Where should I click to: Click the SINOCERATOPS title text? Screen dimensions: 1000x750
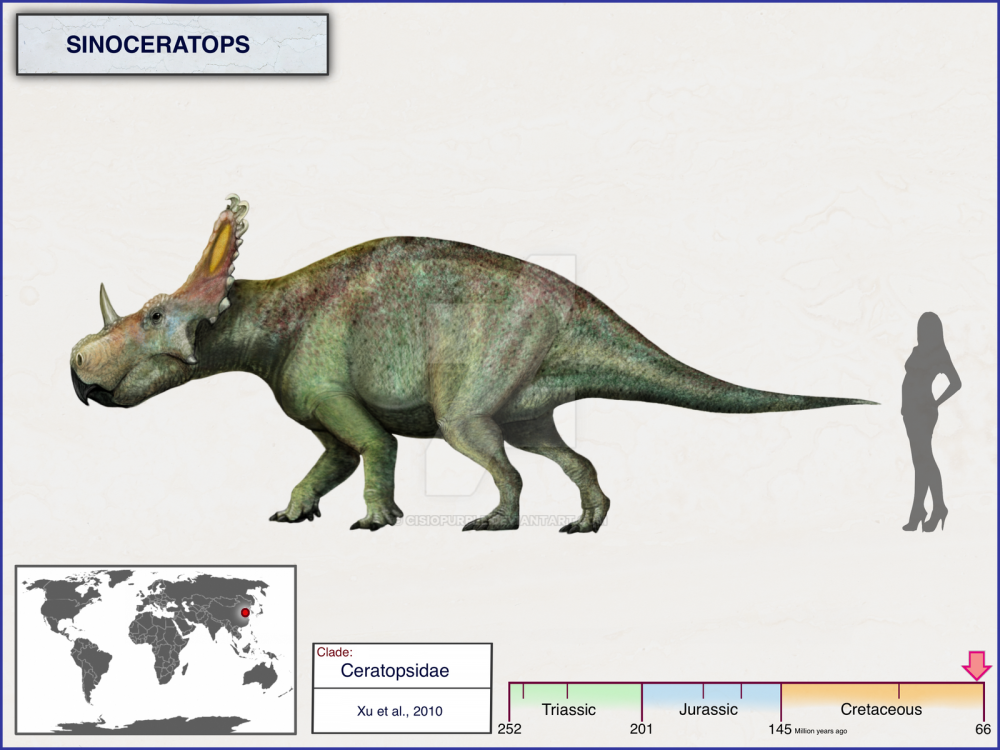pyautogui.click(x=158, y=45)
